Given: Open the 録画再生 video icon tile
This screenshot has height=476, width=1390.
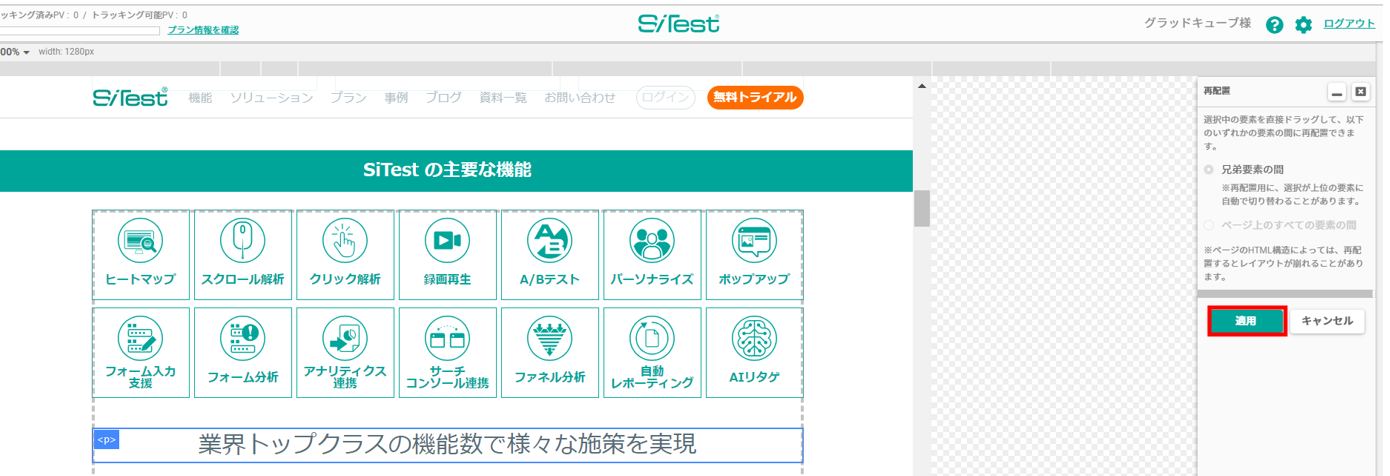Looking at the screenshot, I should [x=447, y=255].
